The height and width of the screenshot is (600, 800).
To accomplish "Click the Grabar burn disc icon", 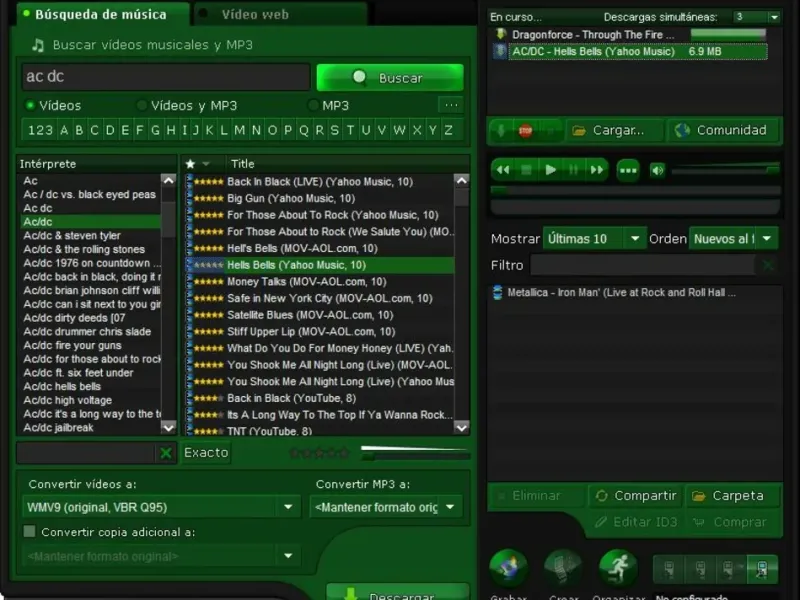I will (508, 568).
